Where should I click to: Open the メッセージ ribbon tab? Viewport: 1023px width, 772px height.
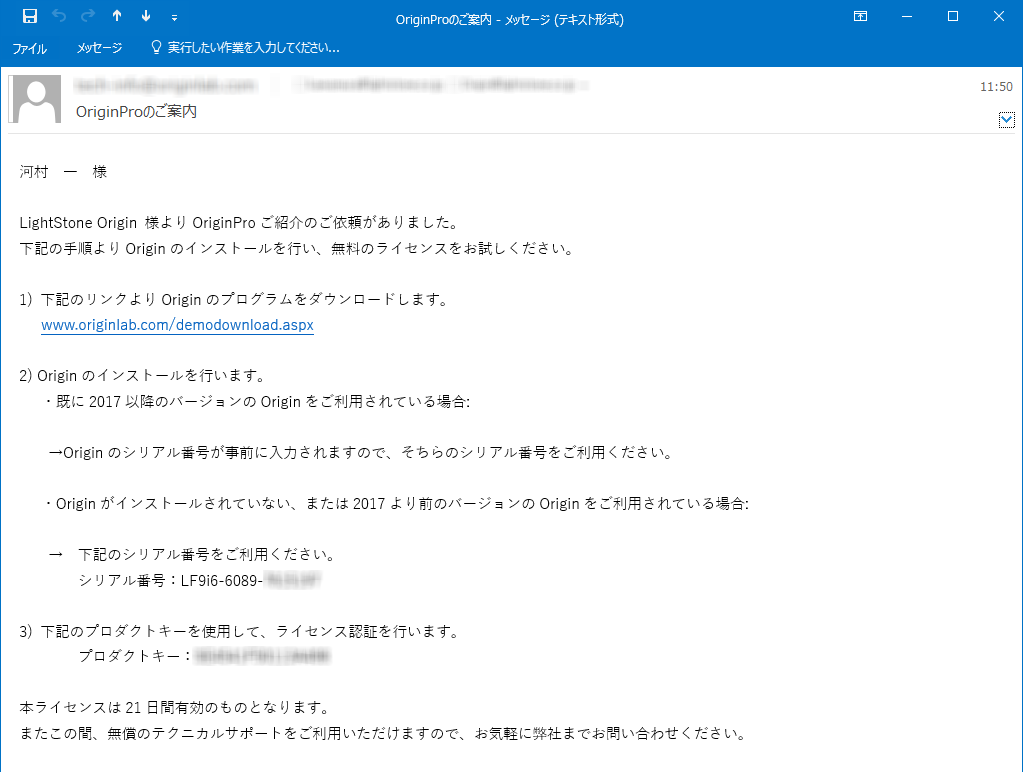[99, 48]
